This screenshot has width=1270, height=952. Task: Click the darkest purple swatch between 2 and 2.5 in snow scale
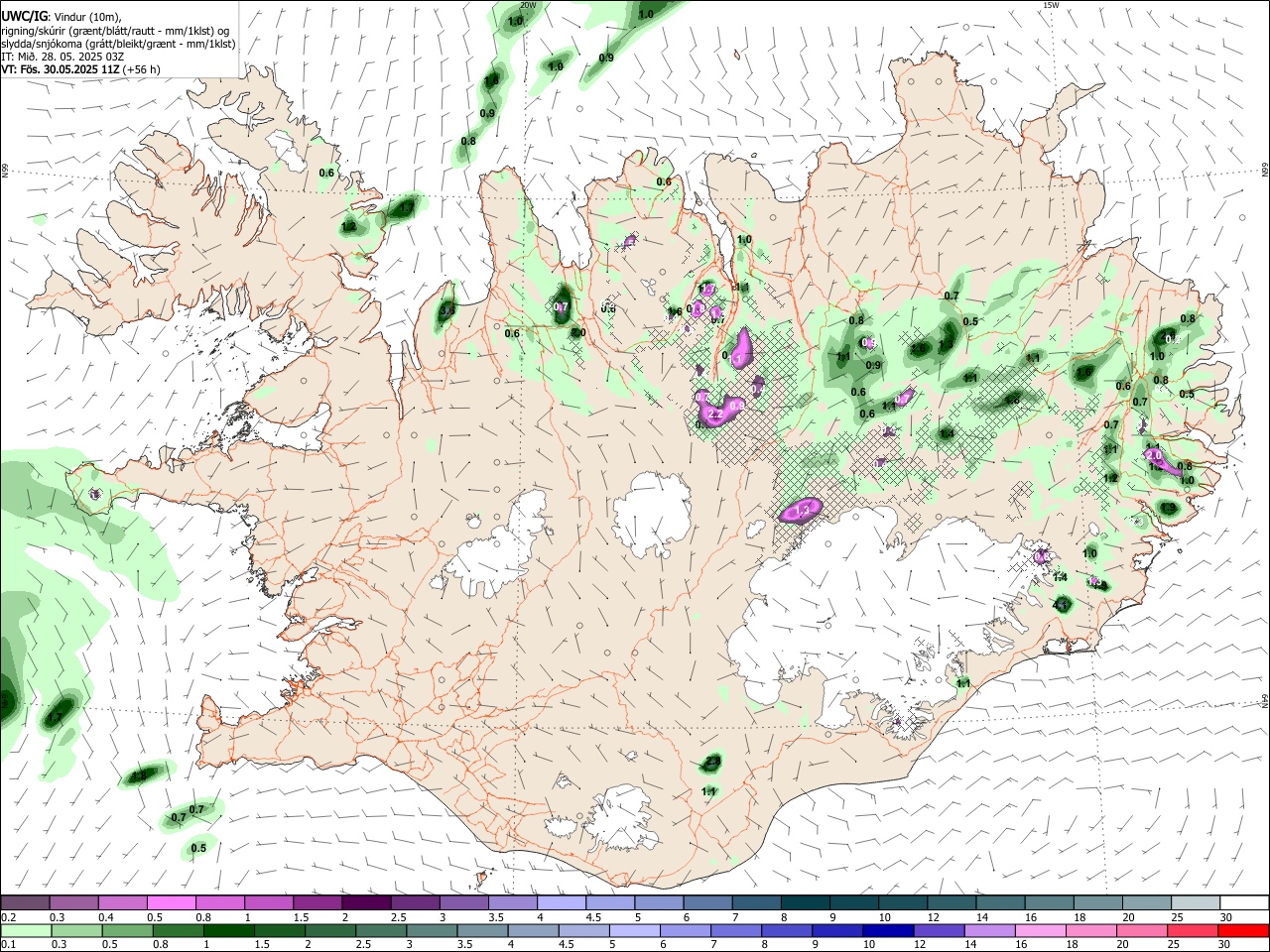click(x=366, y=903)
